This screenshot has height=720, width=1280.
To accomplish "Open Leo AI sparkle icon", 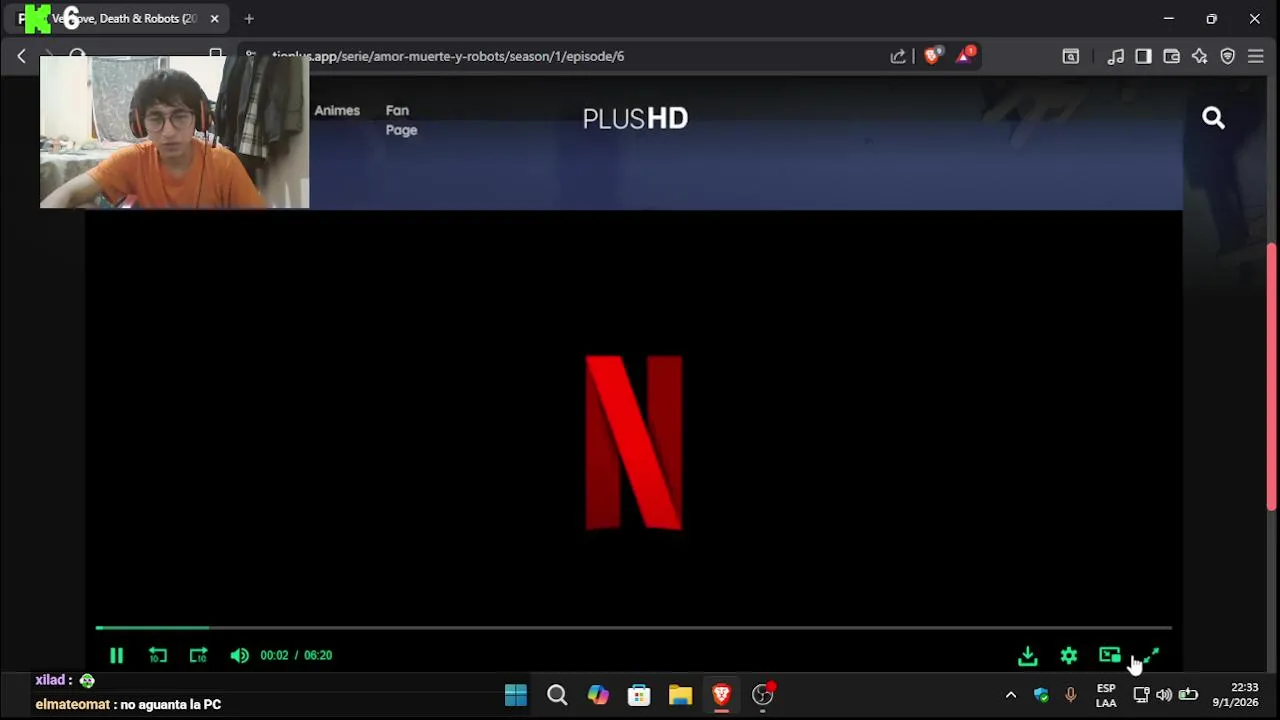I will pos(1199,56).
